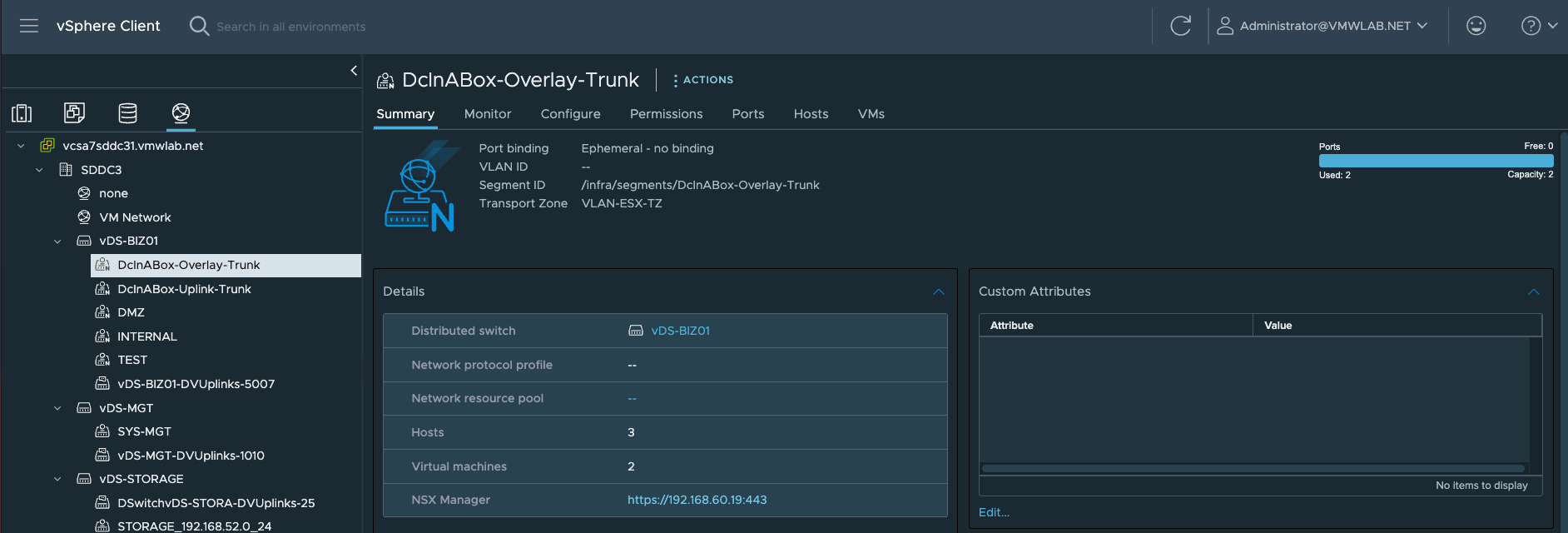Click the vDS-MGT-DVUplinks-1010 icon

point(102,456)
